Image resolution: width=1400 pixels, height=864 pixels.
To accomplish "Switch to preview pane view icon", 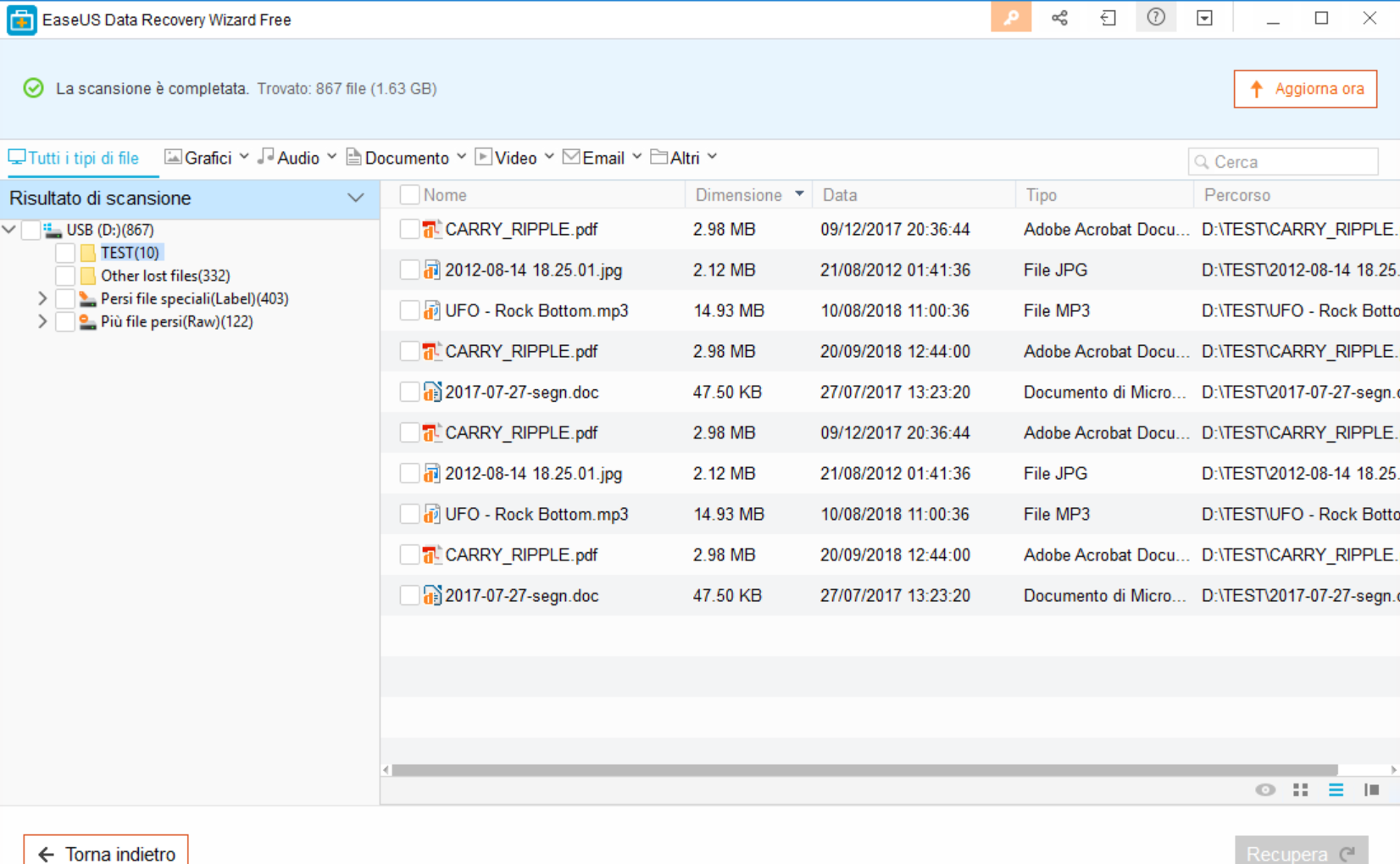I will tap(1372, 790).
